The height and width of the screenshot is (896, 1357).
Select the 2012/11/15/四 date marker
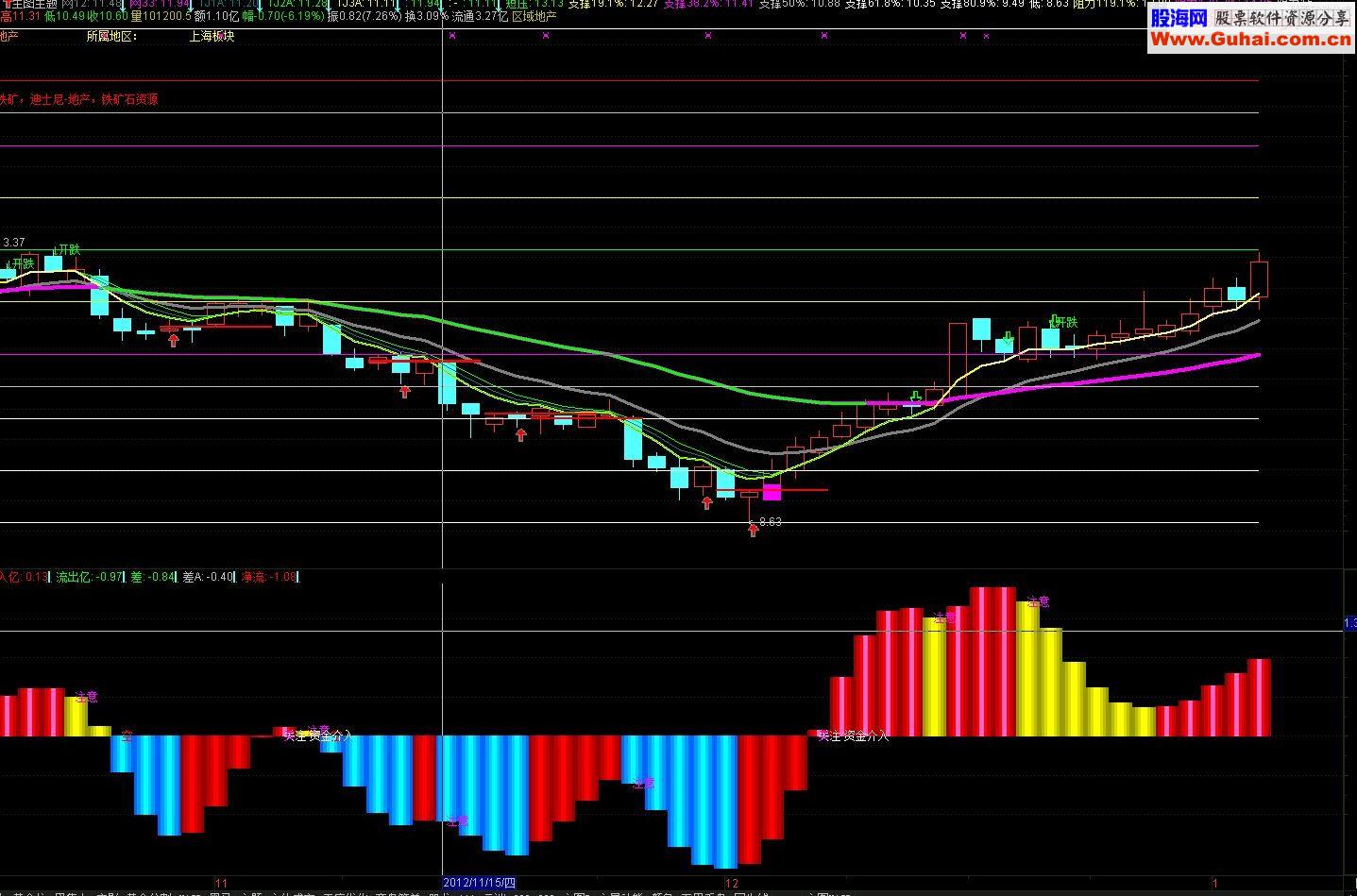coord(480,883)
